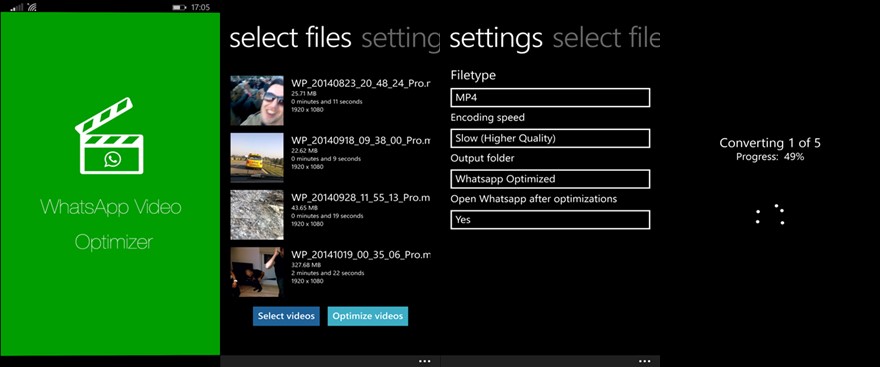This screenshot has width=880, height=367.
Task: Click the Optimize videos button
Action: 368,316
